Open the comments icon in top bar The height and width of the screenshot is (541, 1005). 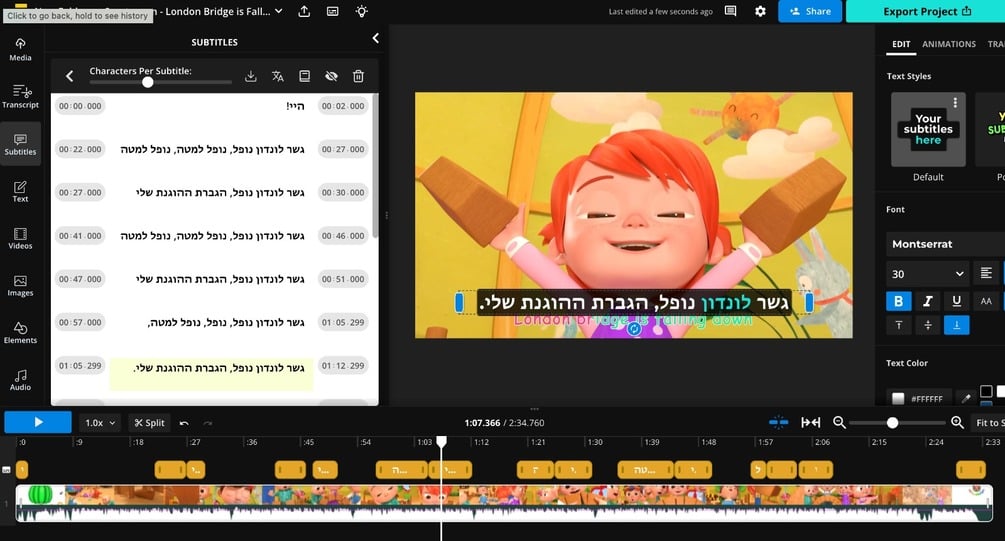click(x=730, y=11)
